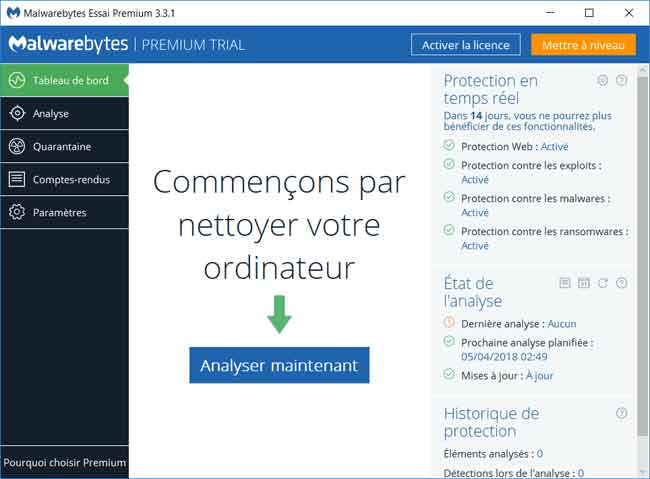
Task: Open real-time protection settings gear icon
Action: [602, 80]
